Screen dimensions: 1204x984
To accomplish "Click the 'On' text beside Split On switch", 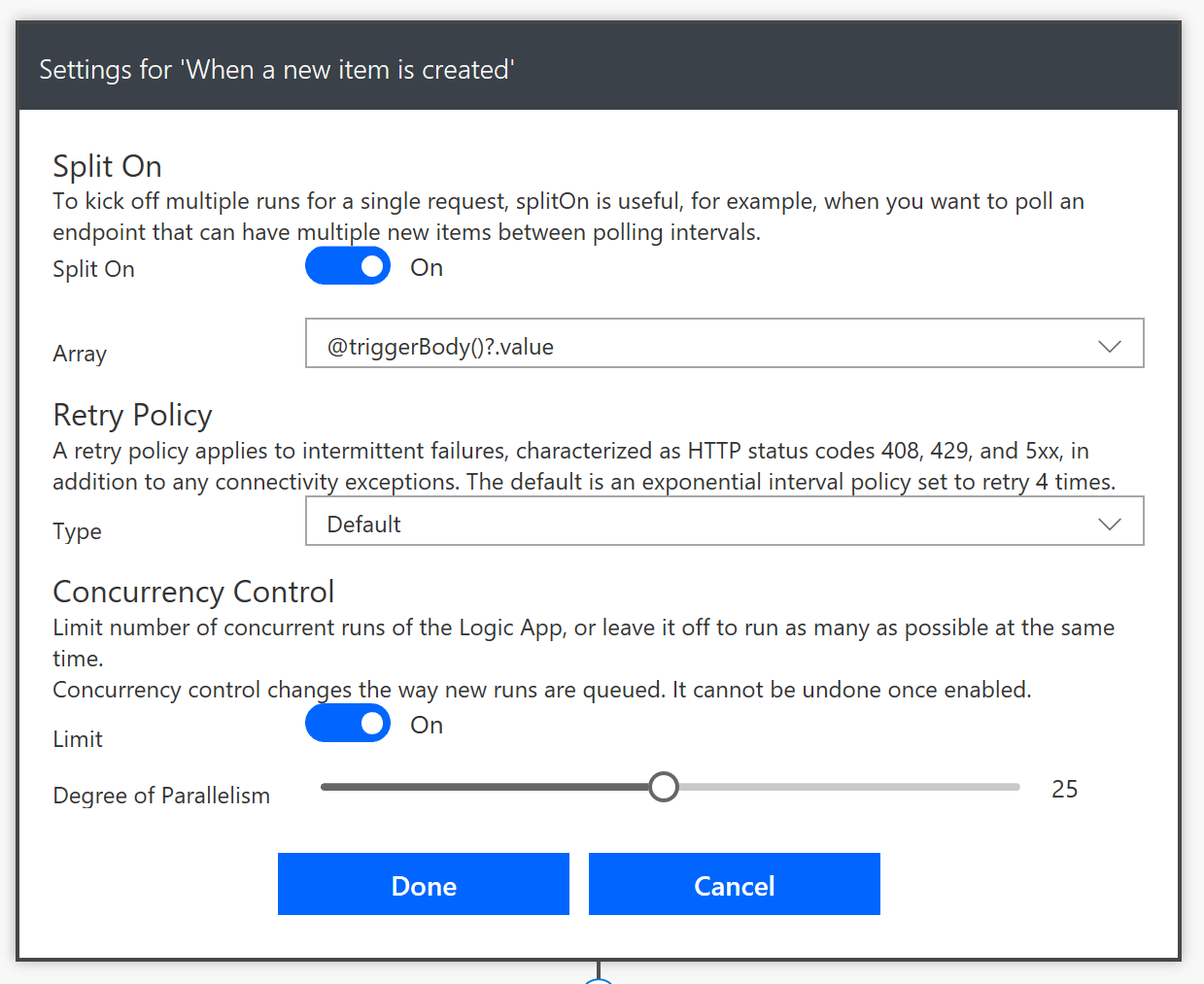I will [x=427, y=267].
